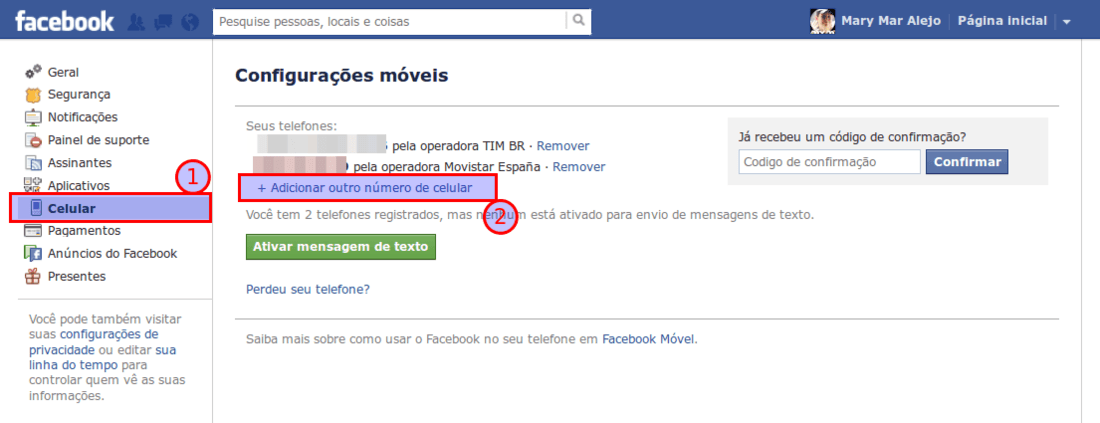The height and width of the screenshot is (423, 1100).
Task: Click the Pagamentos card icon
Action: tap(33, 231)
